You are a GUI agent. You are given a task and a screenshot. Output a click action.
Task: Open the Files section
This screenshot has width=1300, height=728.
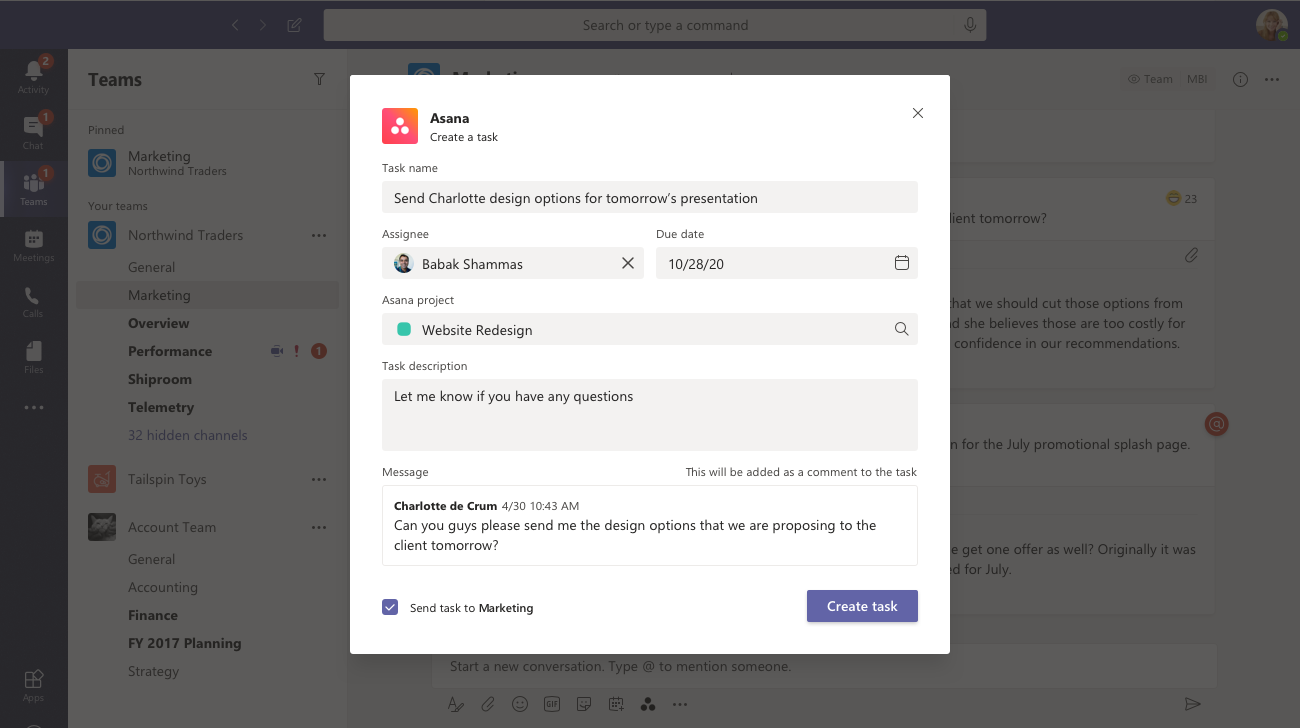[x=33, y=355]
